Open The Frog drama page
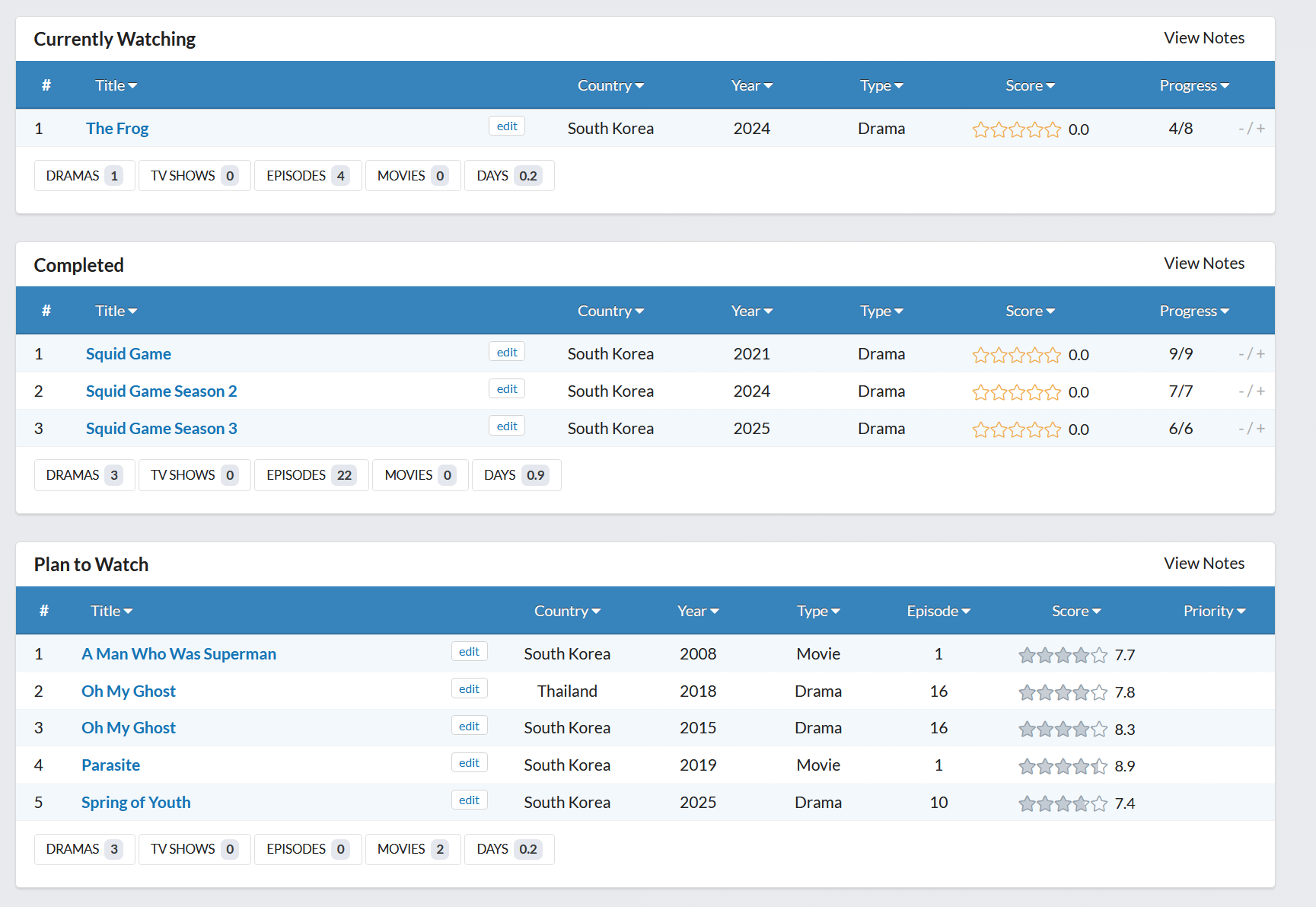The image size is (1316, 907). (x=117, y=129)
